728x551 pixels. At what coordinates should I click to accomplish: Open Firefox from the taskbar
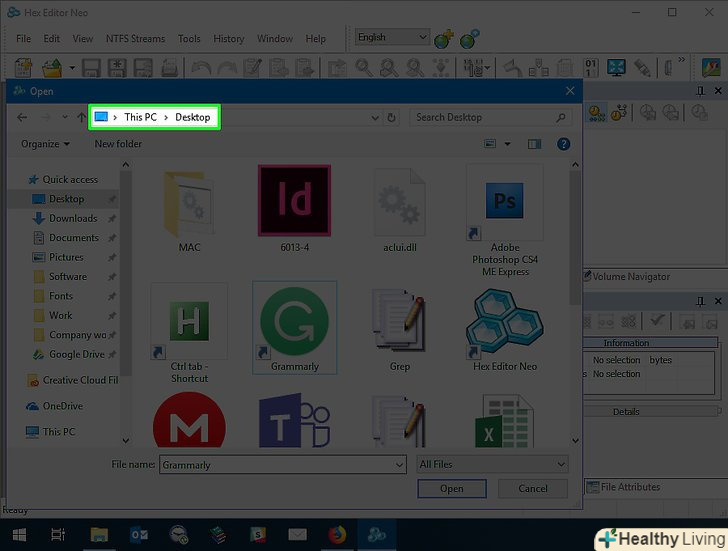[x=338, y=535]
